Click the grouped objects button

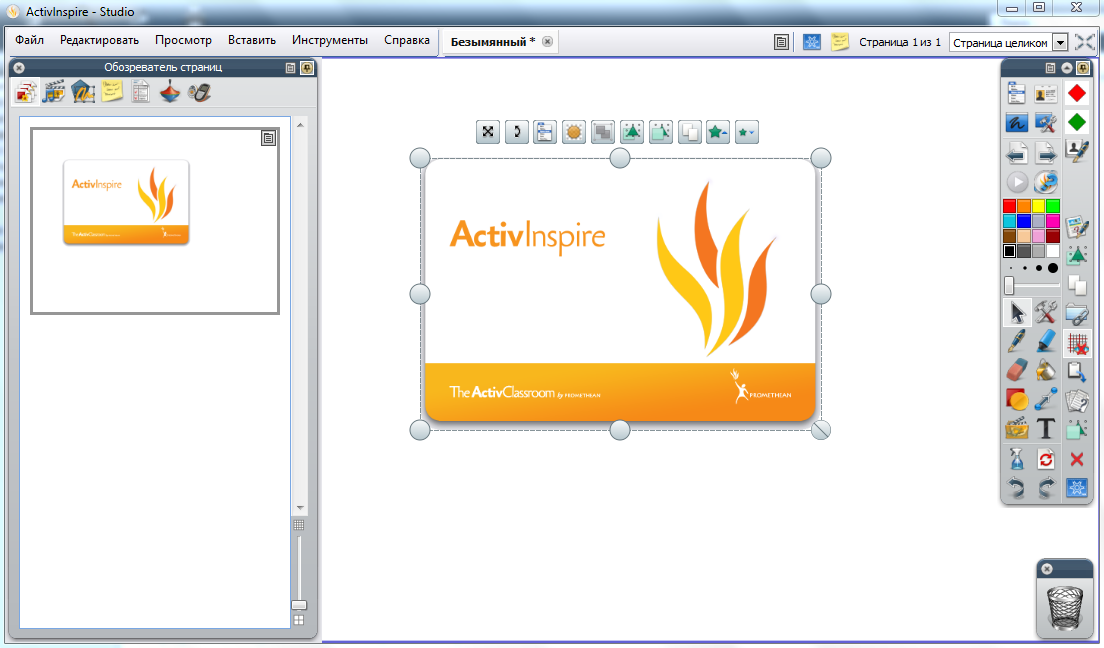click(603, 132)
